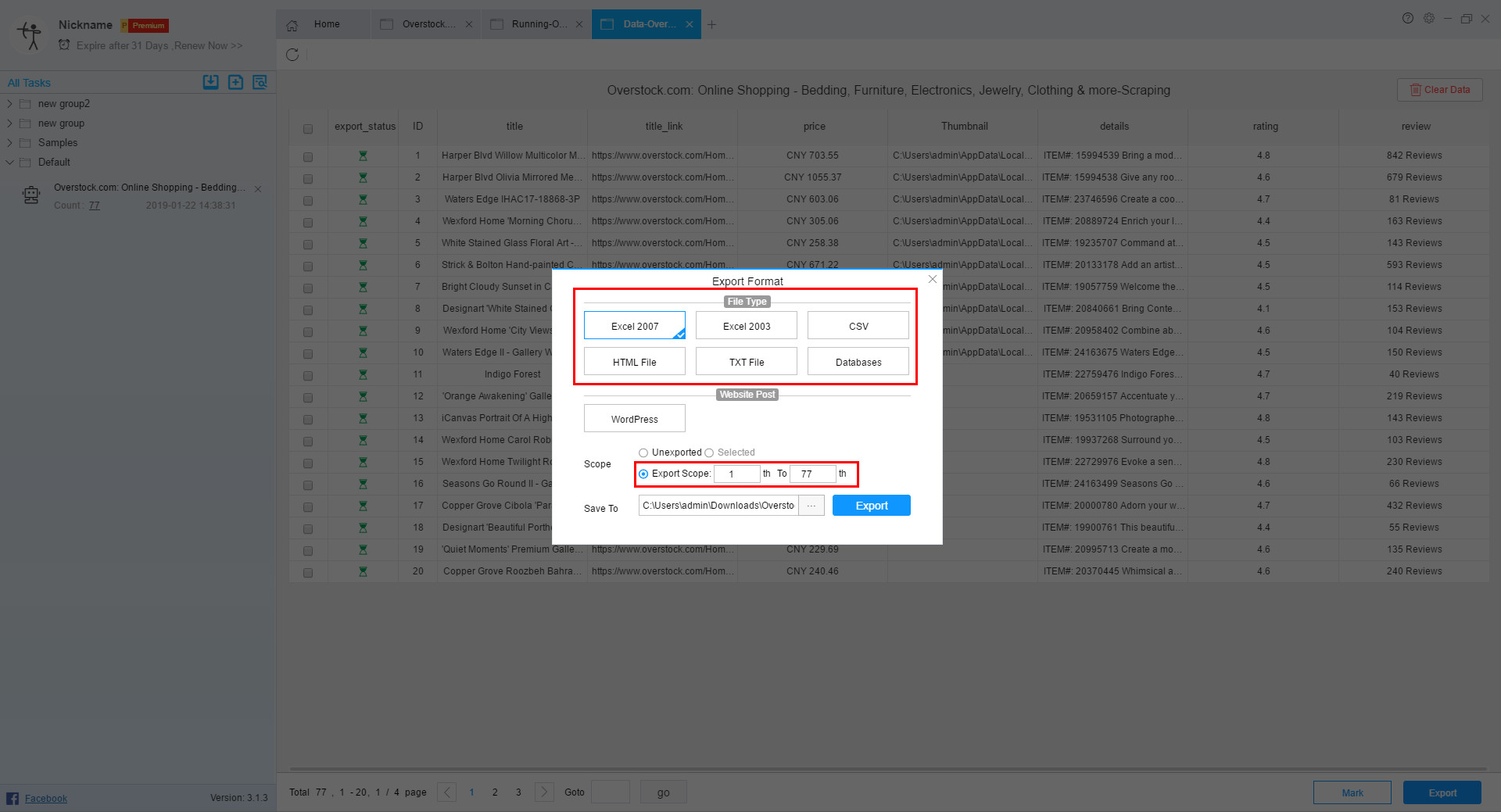Click the bottom-right Export button
Screen dimensions: 1501x812
pos(1442,792)
